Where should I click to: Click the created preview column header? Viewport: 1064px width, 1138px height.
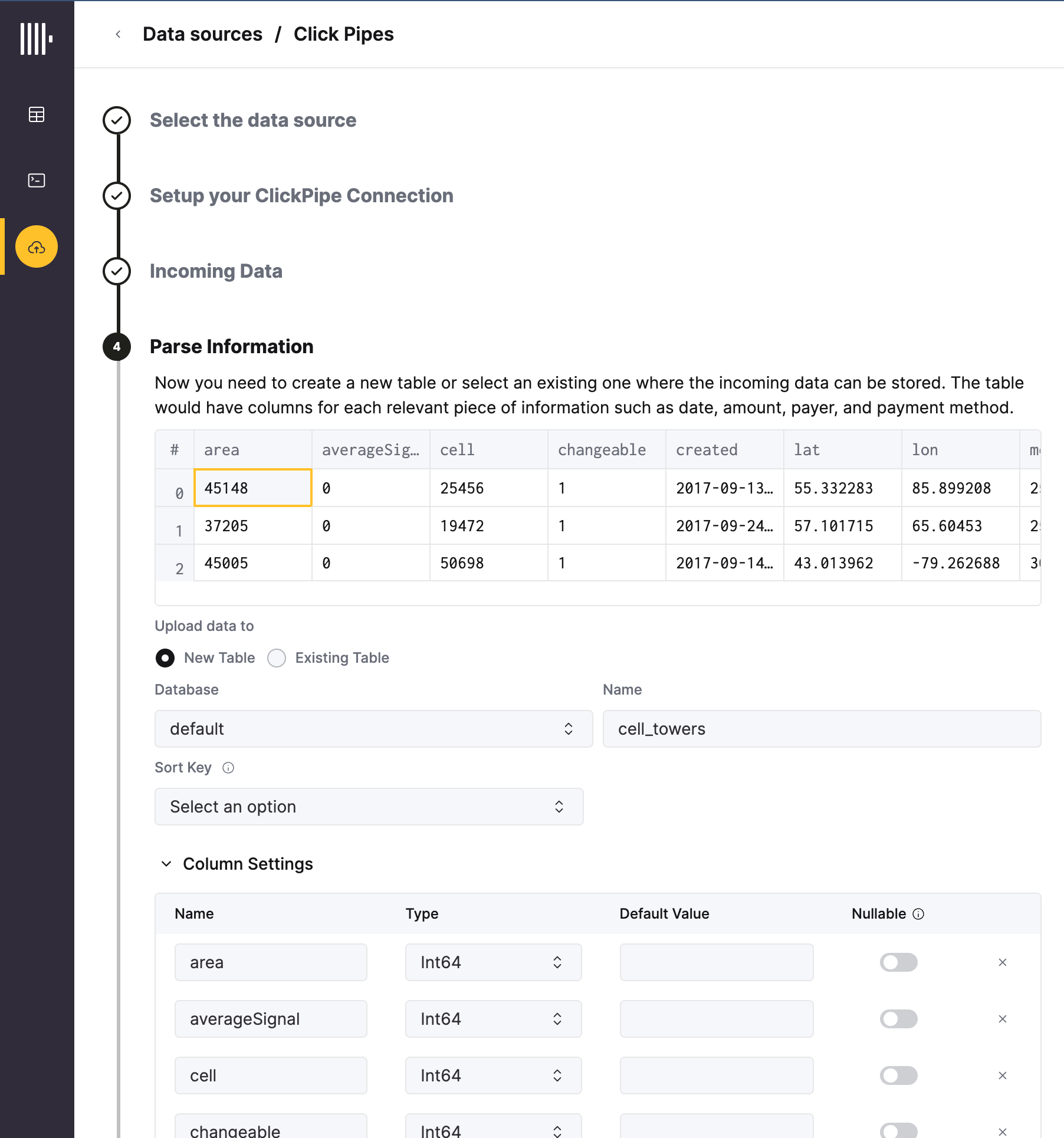(x=725, y=450)
